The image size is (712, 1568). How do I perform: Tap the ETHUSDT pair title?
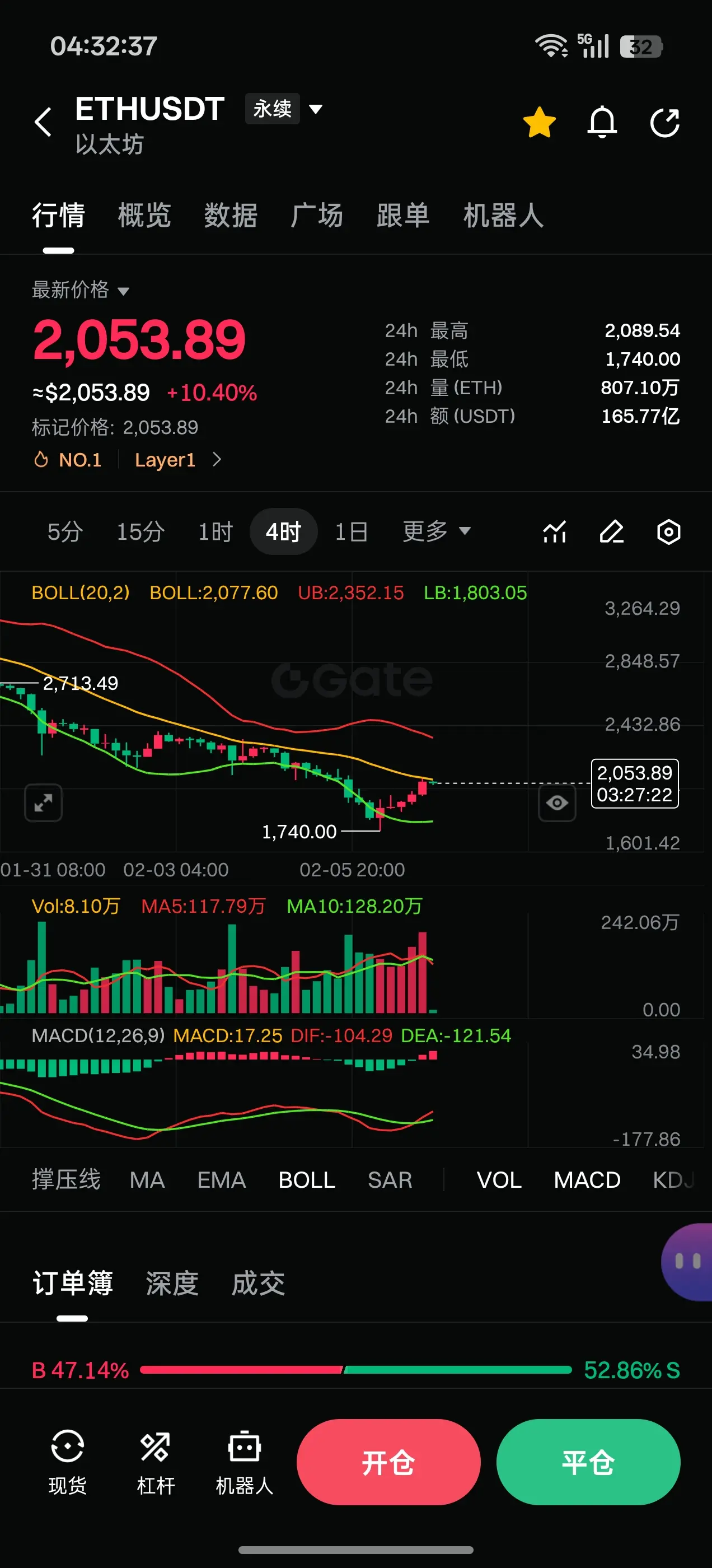[149, 109]
